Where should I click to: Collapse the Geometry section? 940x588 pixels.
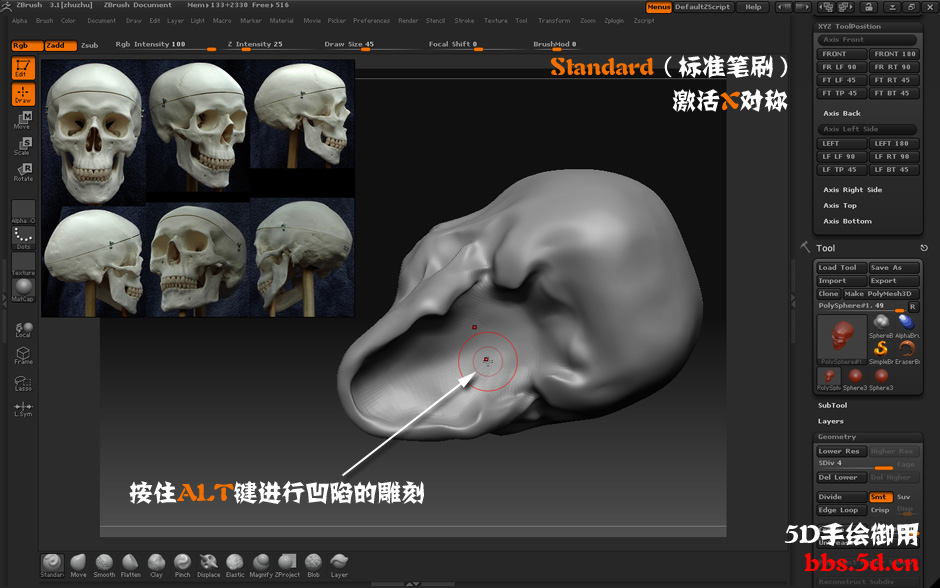pyautogui.click(x=837, y=437)
